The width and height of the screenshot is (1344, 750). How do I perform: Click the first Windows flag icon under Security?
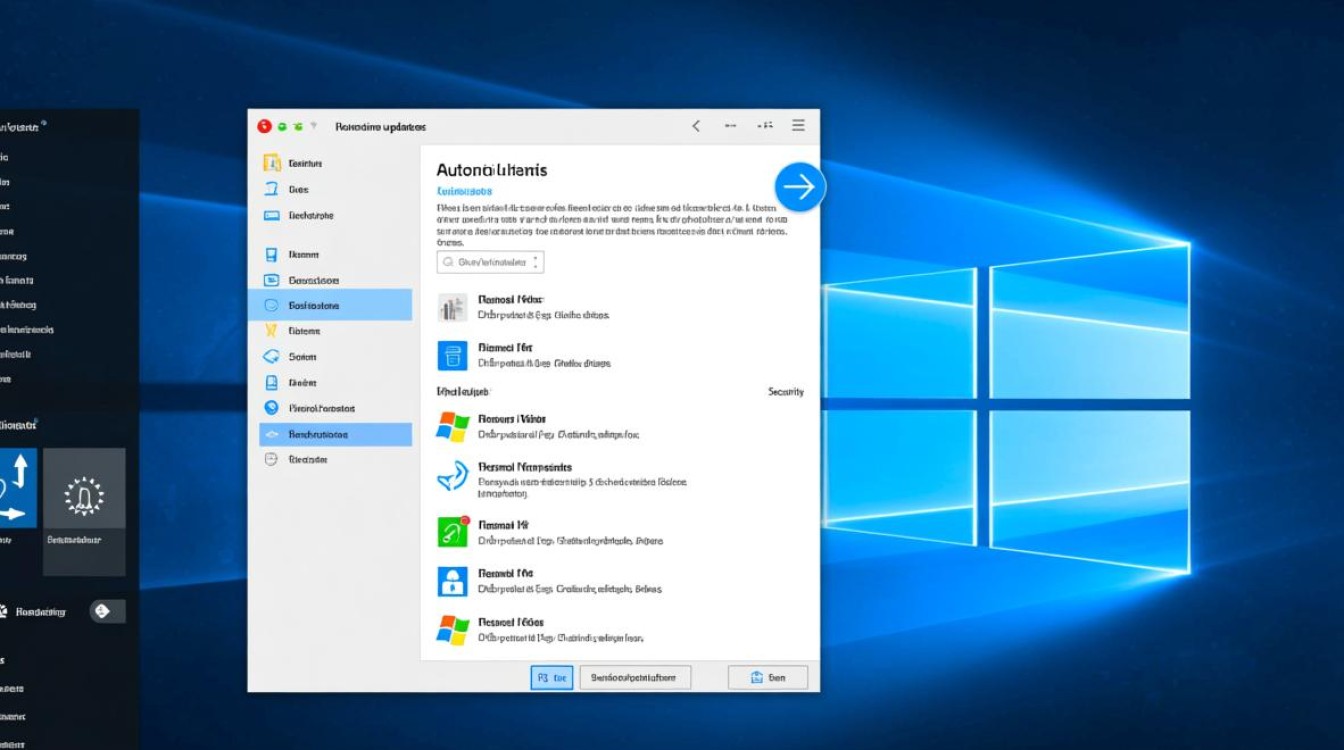click(x=453, y=427)
